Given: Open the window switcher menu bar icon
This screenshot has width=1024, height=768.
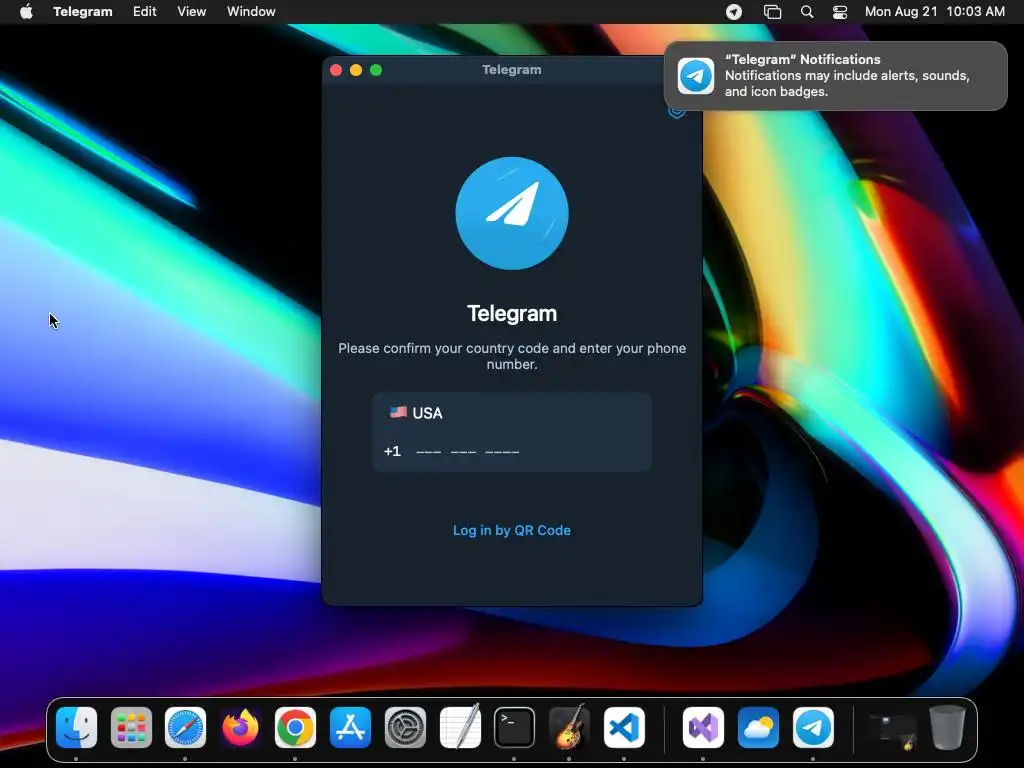Looking at the screenshot, I should [773, 12].
